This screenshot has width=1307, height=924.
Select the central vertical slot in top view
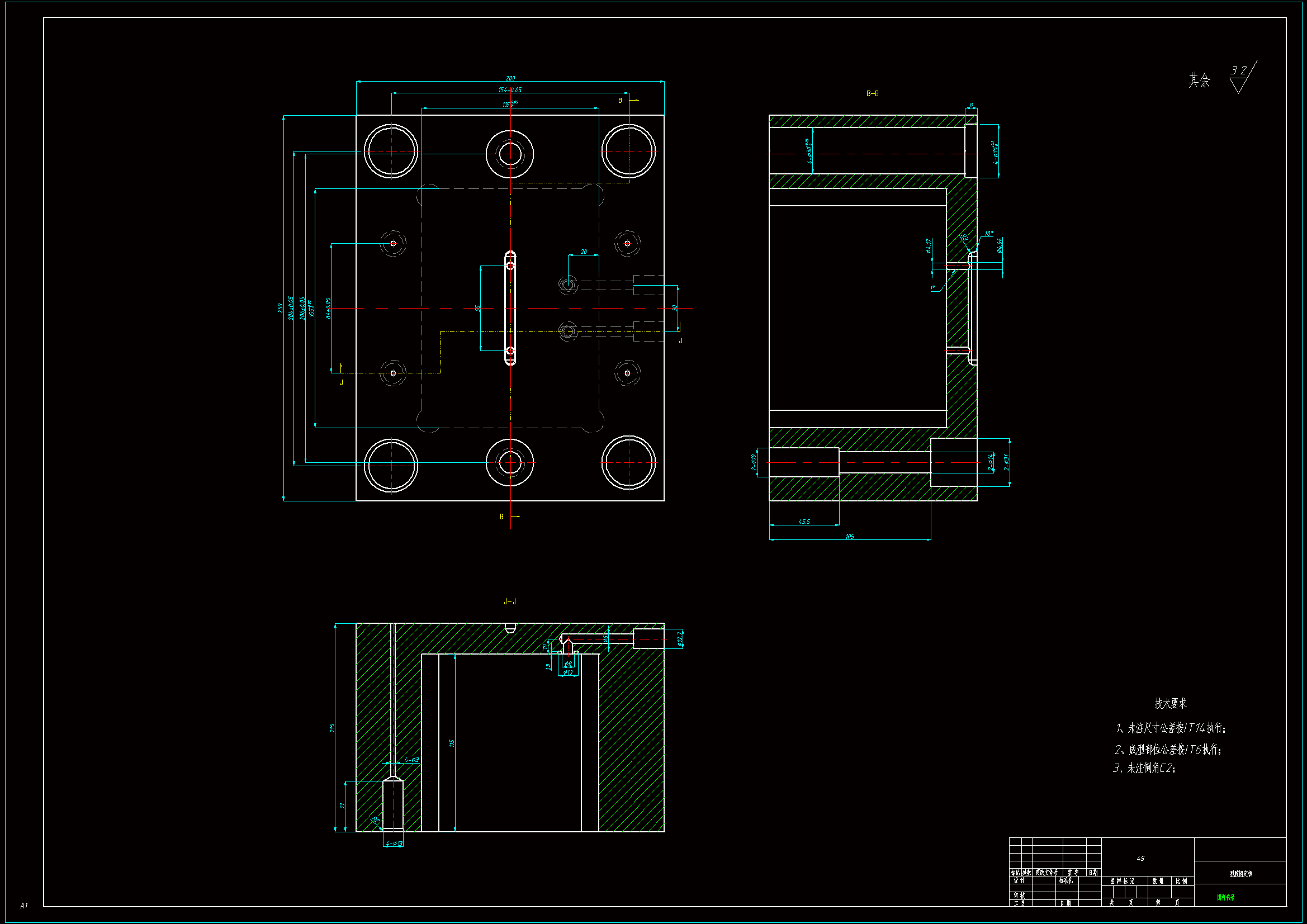click(x=510, y=308)
